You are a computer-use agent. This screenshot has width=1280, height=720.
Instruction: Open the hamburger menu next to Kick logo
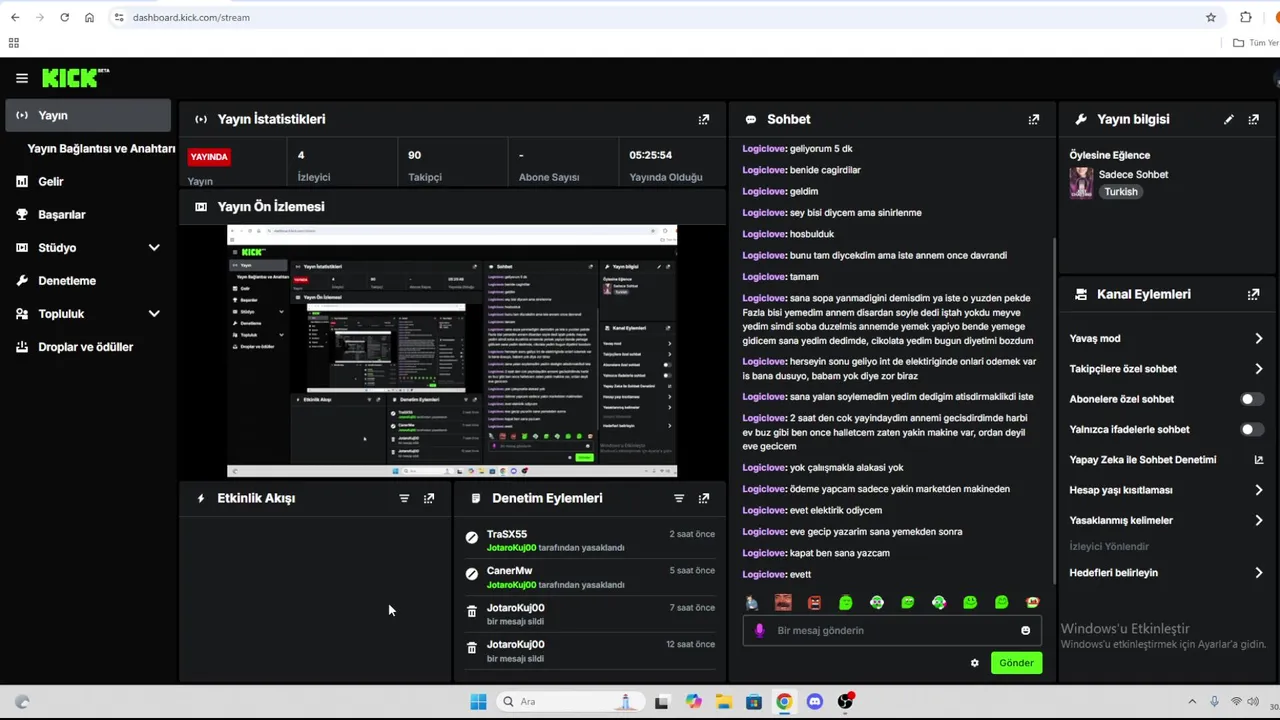pos(22,78)
